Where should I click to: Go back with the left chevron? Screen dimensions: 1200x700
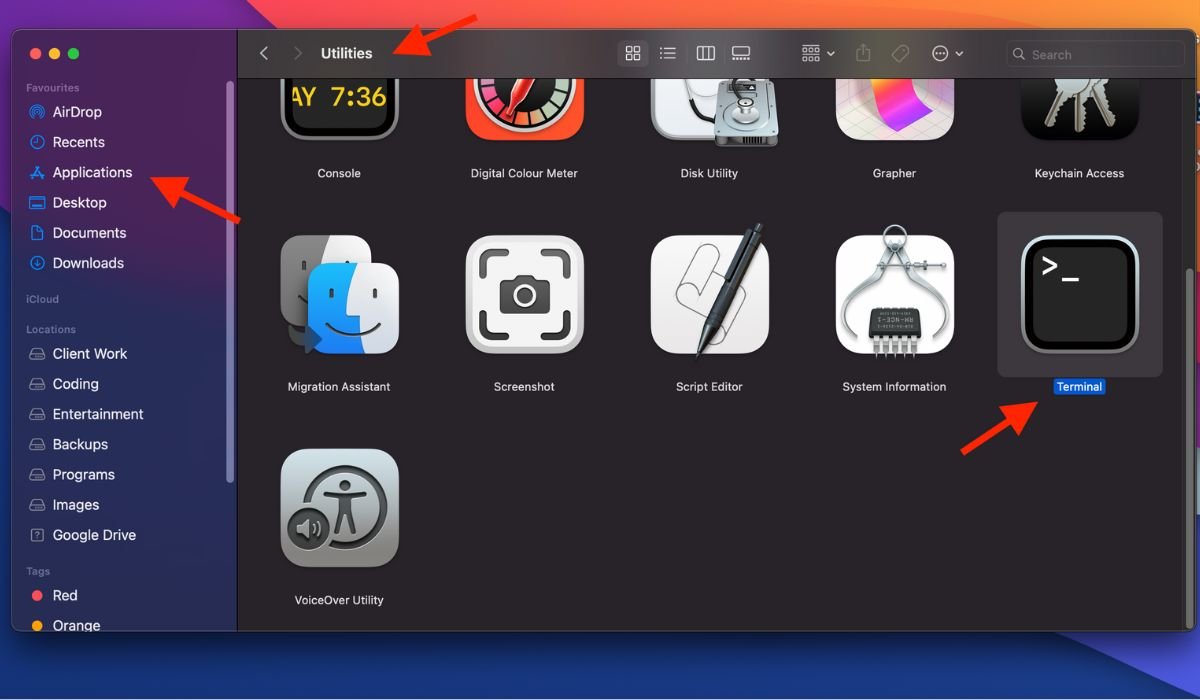point(264,53)
